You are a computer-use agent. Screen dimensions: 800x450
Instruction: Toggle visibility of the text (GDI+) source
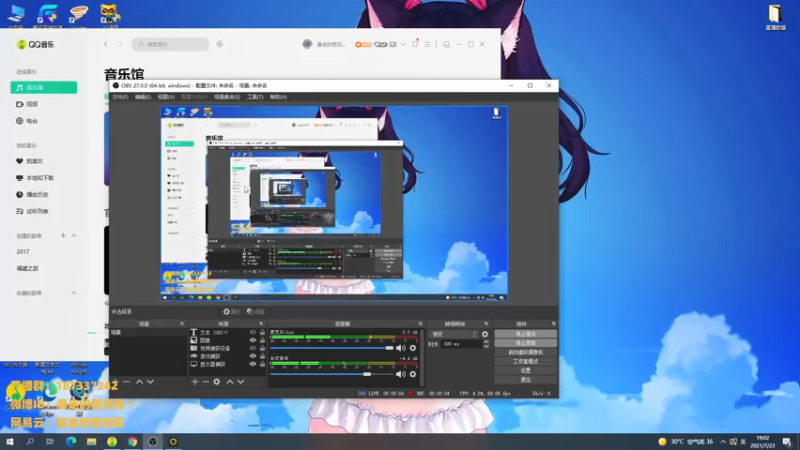coord(253,332)
